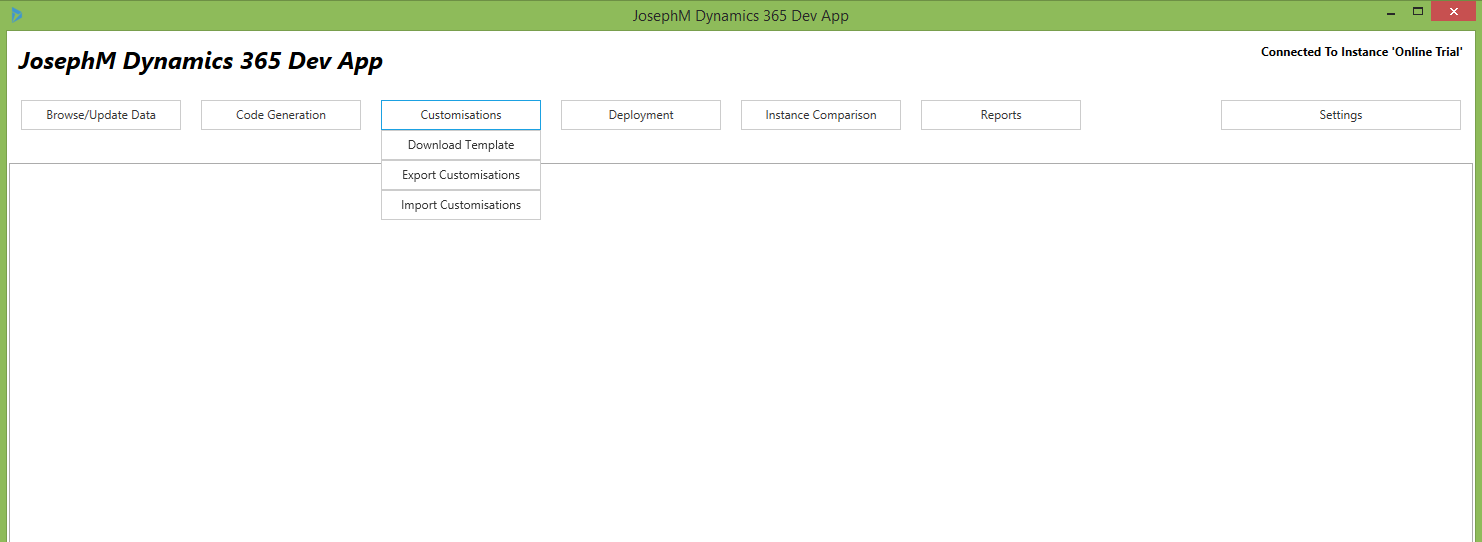Expand the Instance Comparison menu
The image size is (1482, 542).
(821, 115)
